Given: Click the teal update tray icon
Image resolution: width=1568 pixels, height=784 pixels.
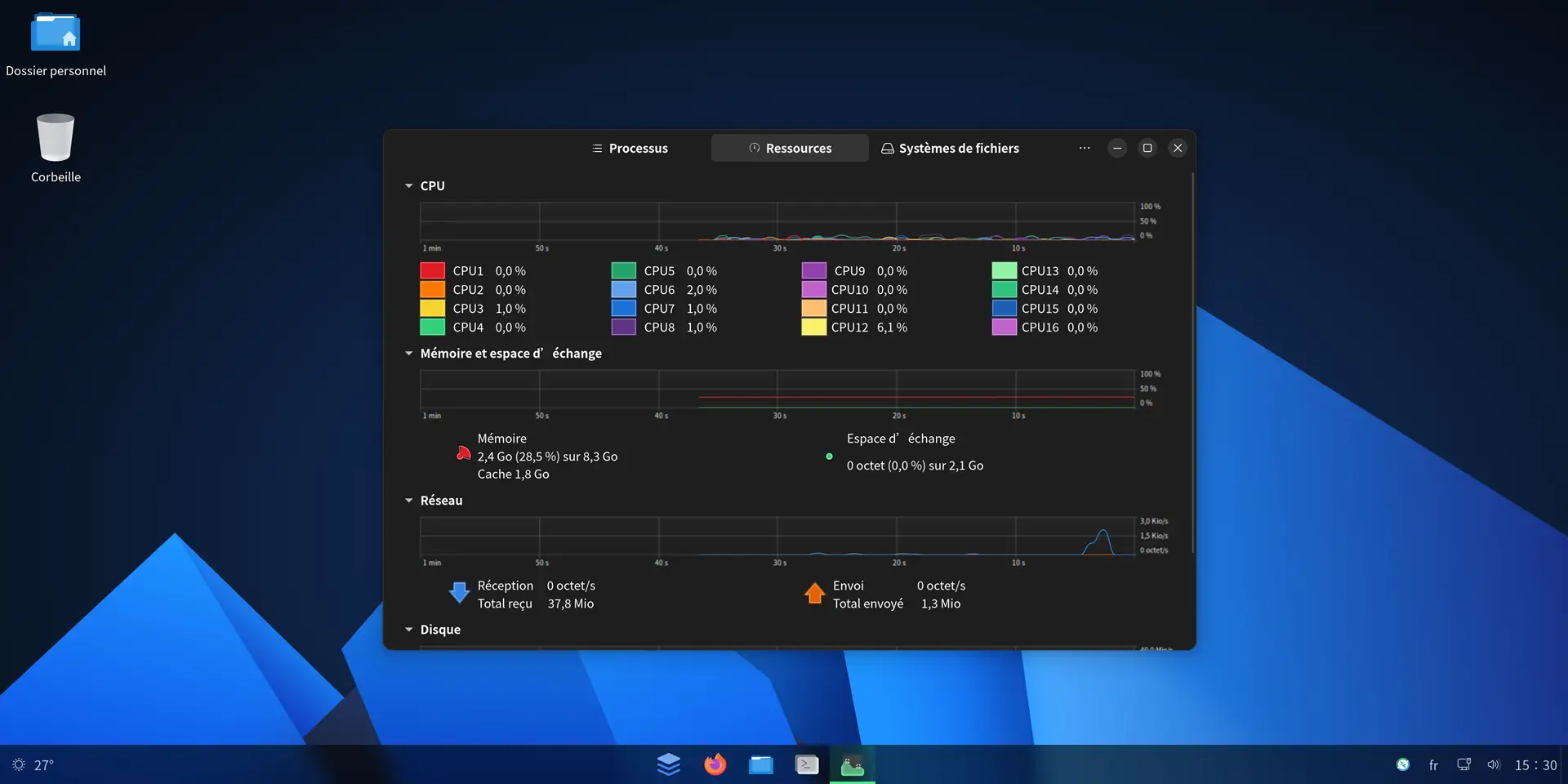Looking at the screenshot, I should (x=1403, y=765).
